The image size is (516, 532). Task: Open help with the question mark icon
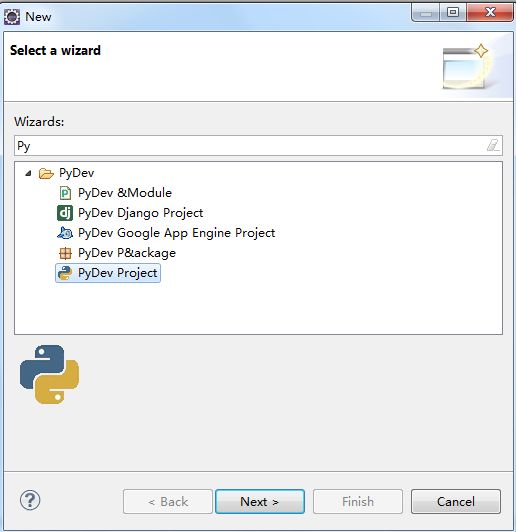[30, 500]
